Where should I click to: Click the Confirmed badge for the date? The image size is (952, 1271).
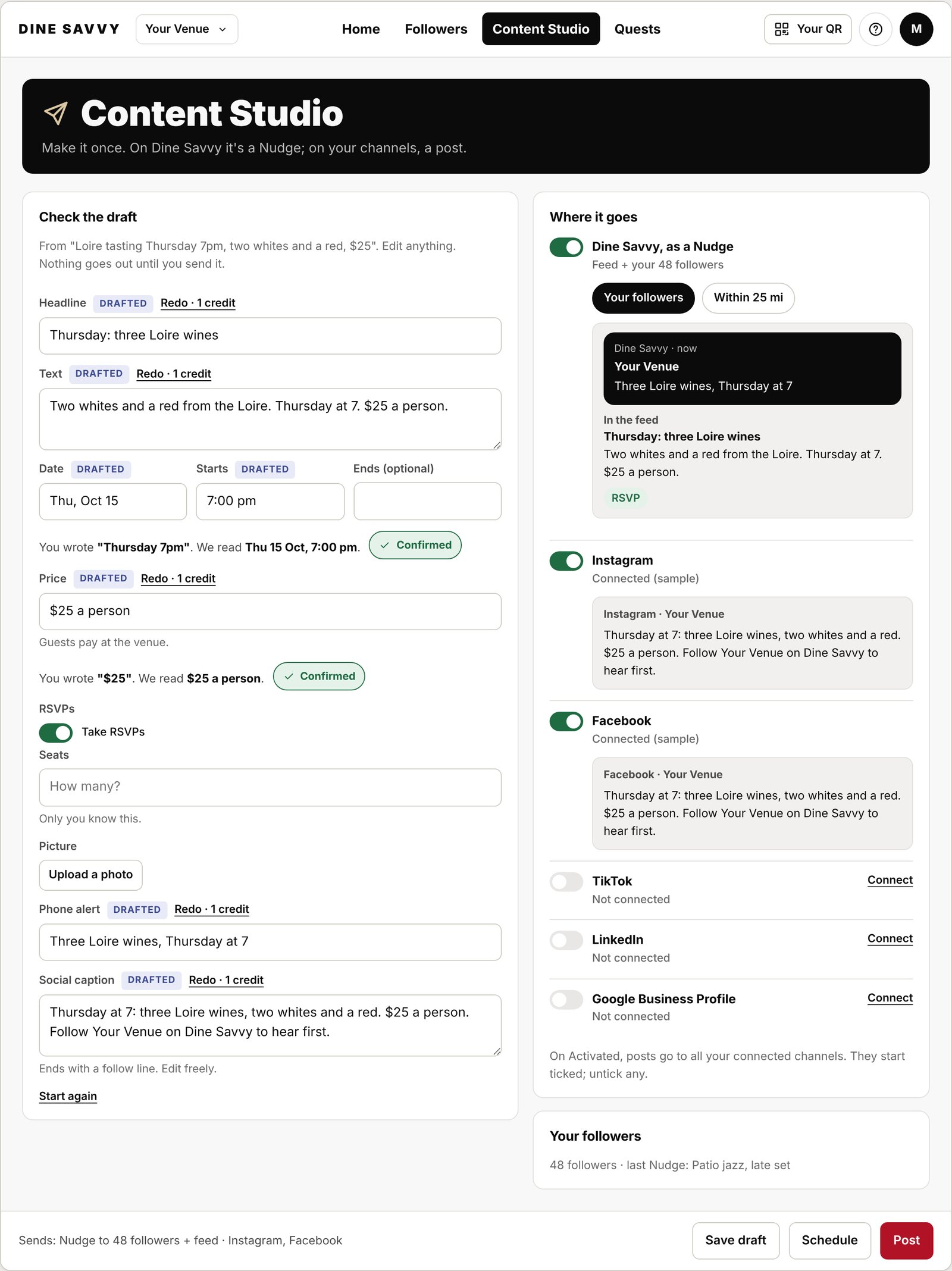415,546
